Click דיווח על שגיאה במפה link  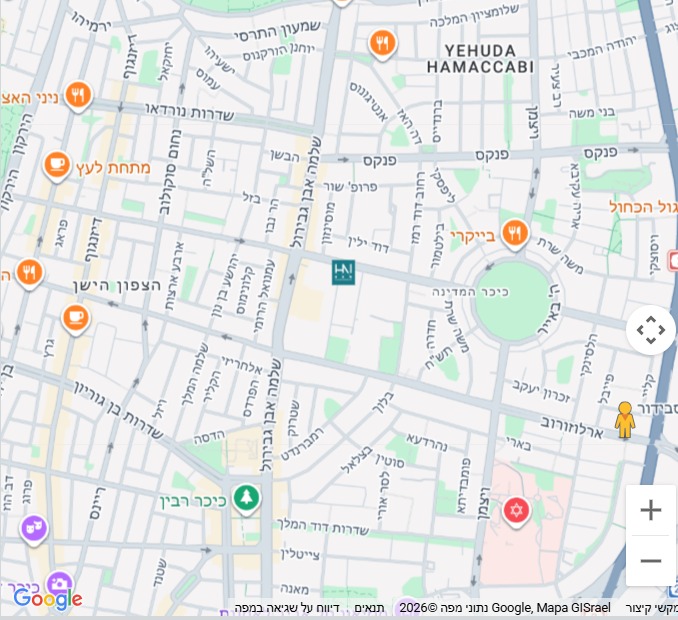[288, 607]
